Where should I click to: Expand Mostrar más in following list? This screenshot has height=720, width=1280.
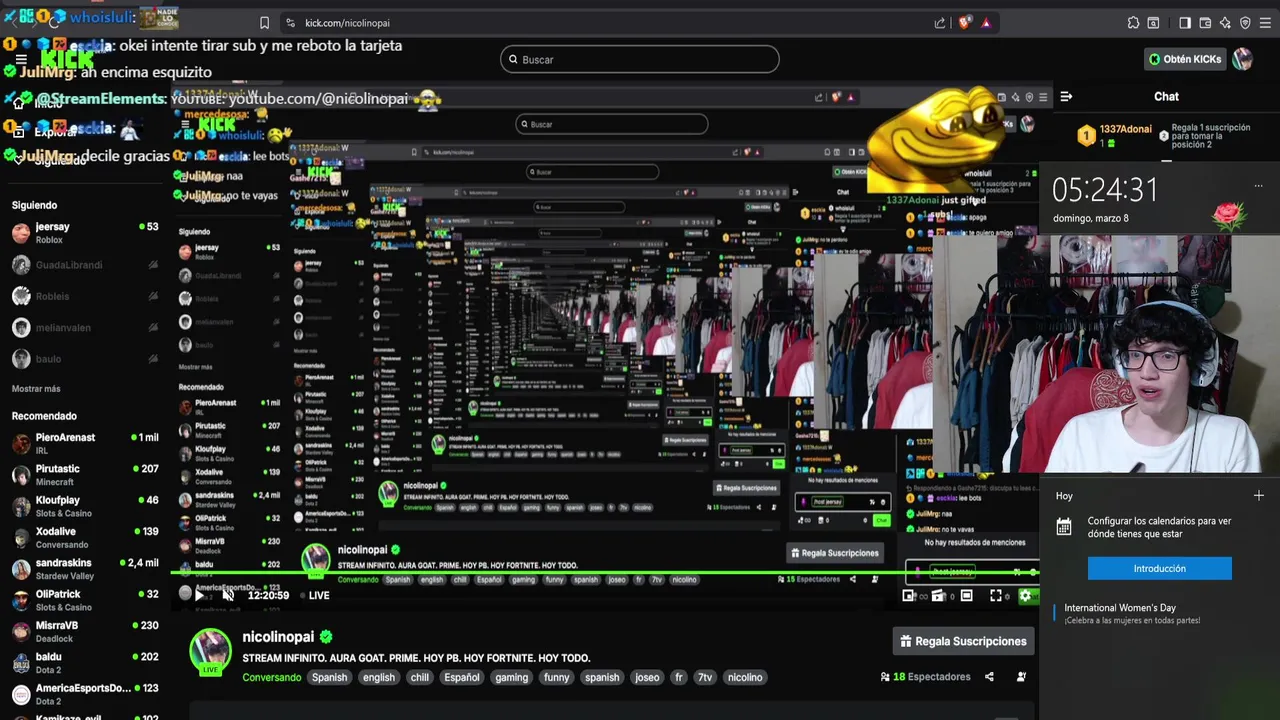coord(36,388)
